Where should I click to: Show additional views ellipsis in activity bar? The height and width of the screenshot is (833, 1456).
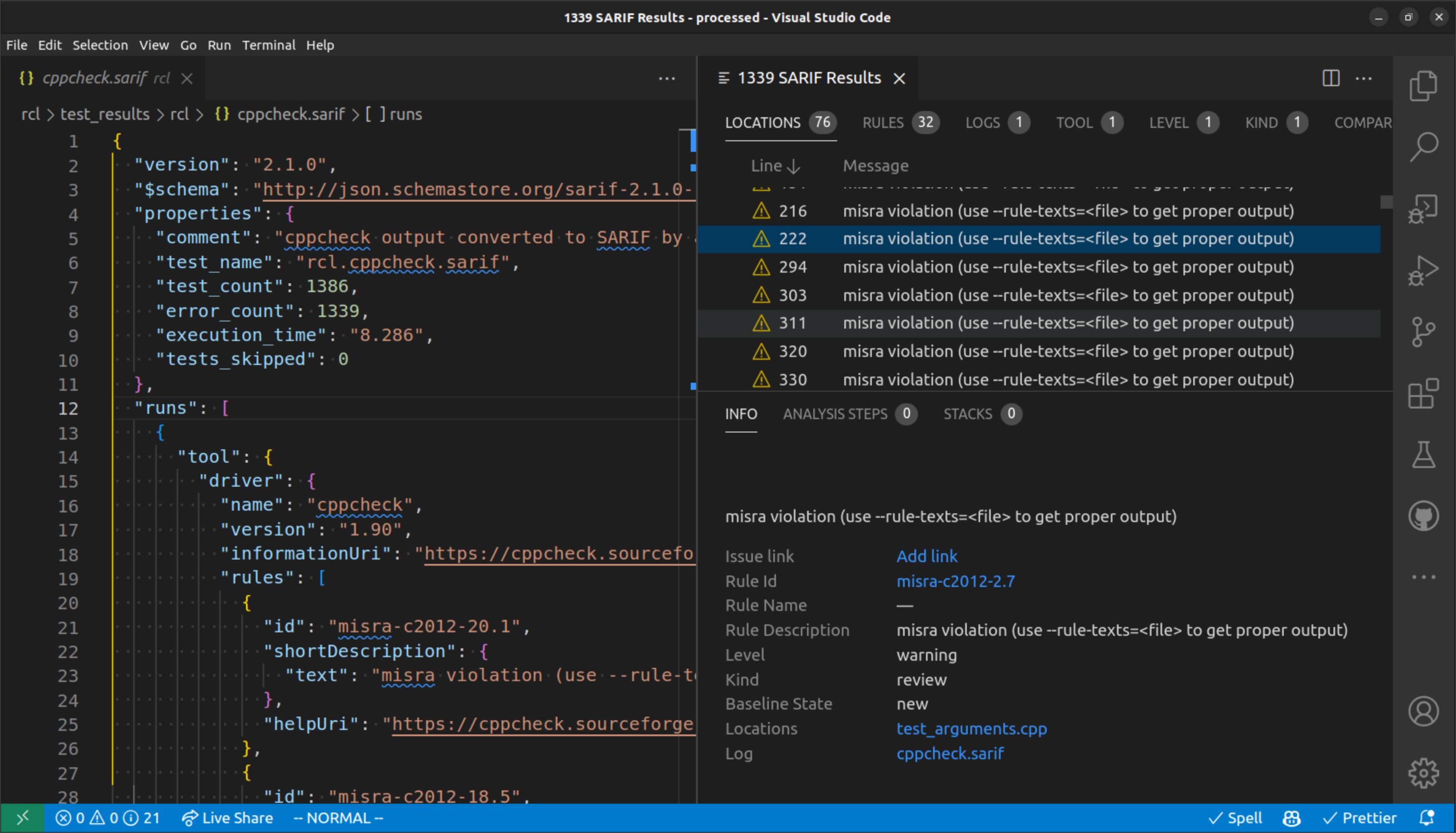pyautogui.click(x=1423, y=577)
